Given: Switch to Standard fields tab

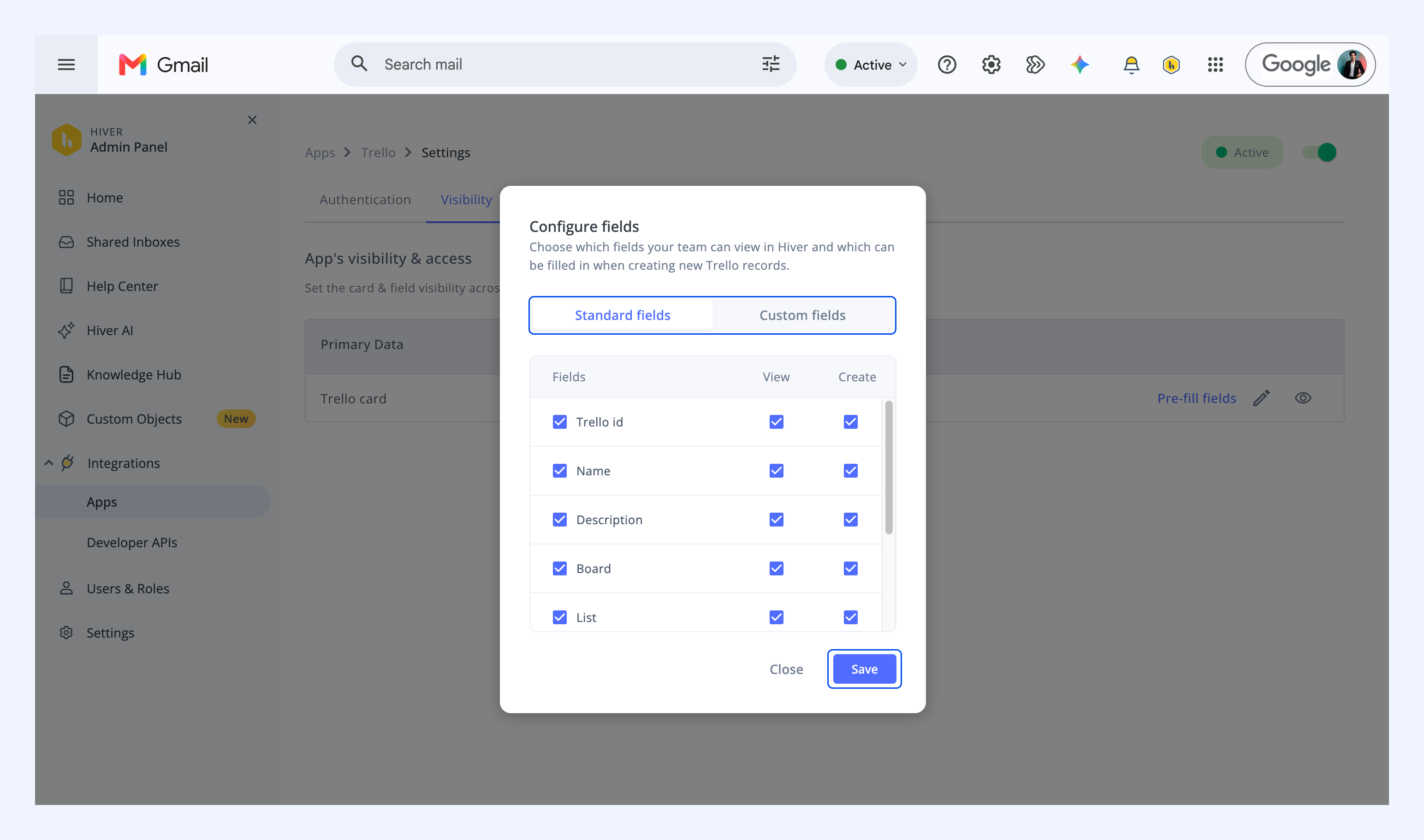Looking at the screenshot, I should pyautogui.click(x=622, y=315).
